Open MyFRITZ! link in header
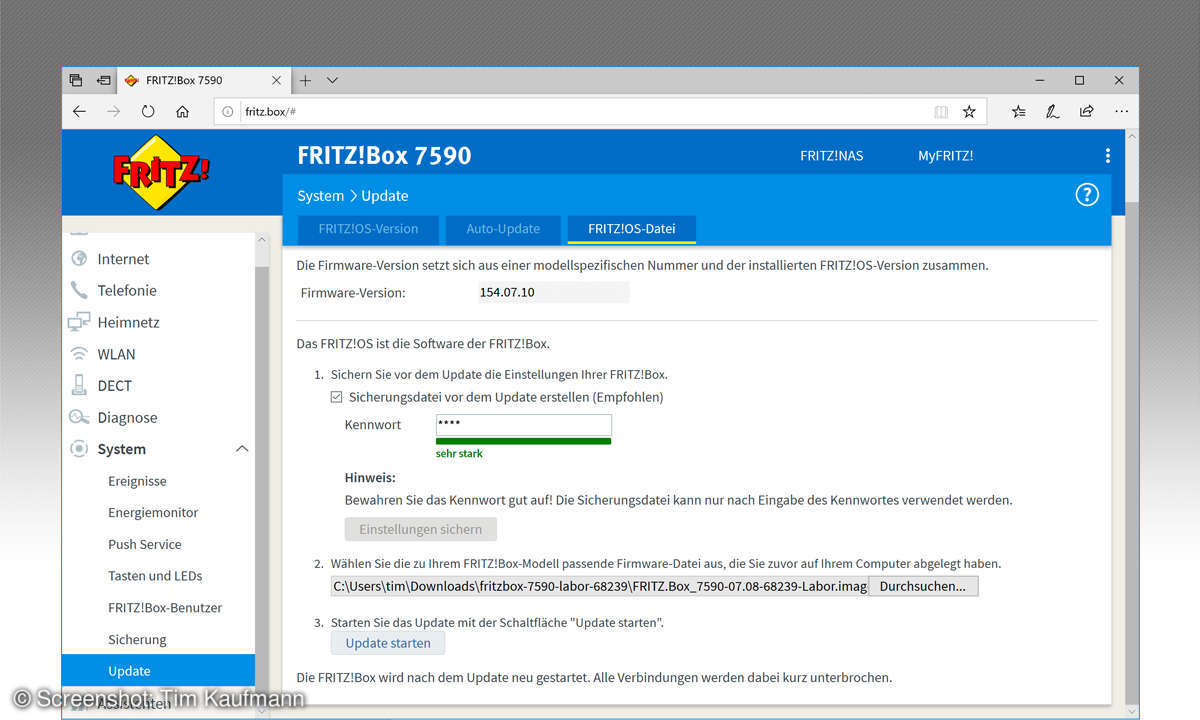This screenshot has width=1200, height=720. (945, 156)
